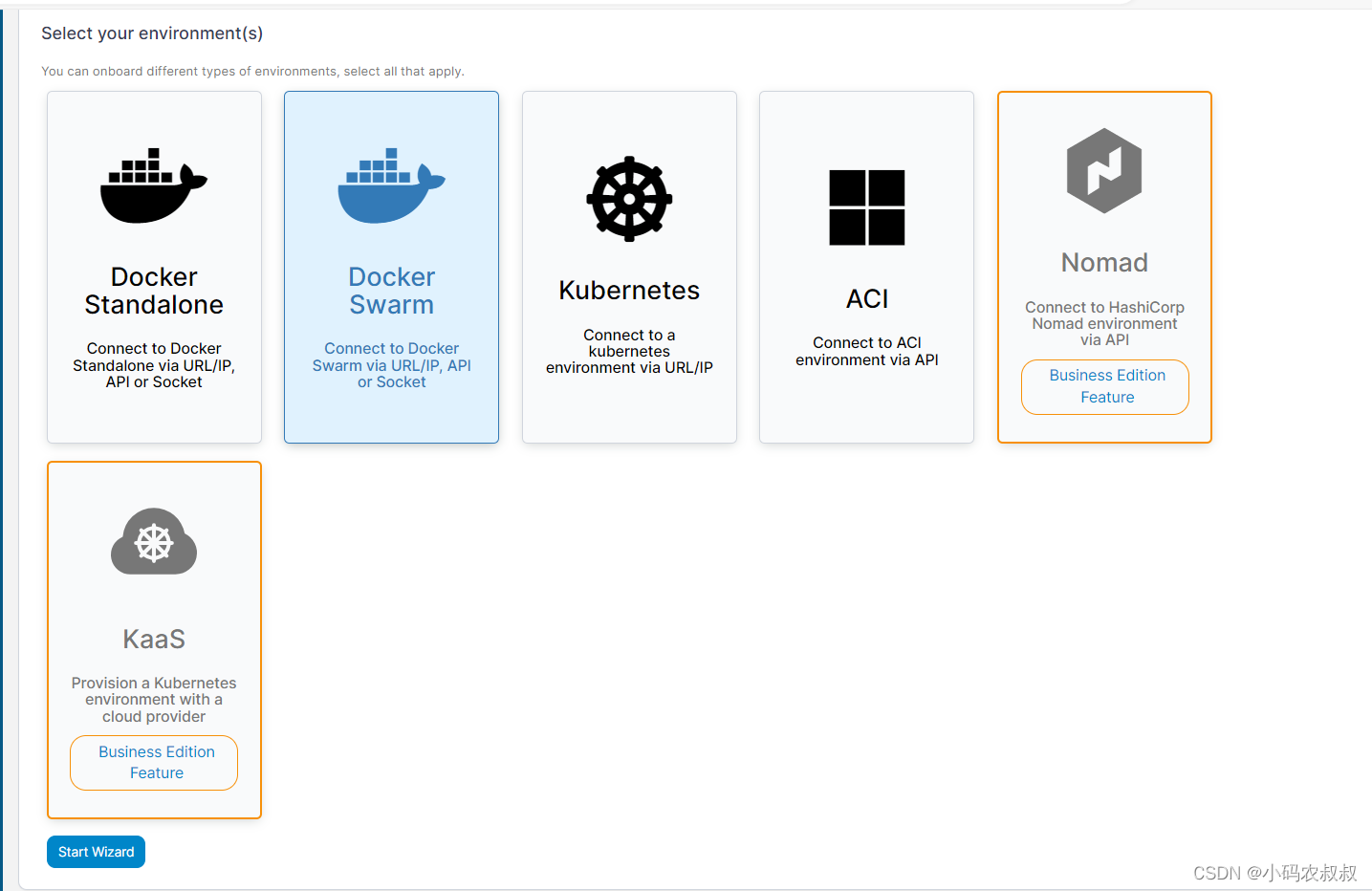
Task: Click 'Connect to Docker Standalone via URL/IP' description
Action: (154, 365)
